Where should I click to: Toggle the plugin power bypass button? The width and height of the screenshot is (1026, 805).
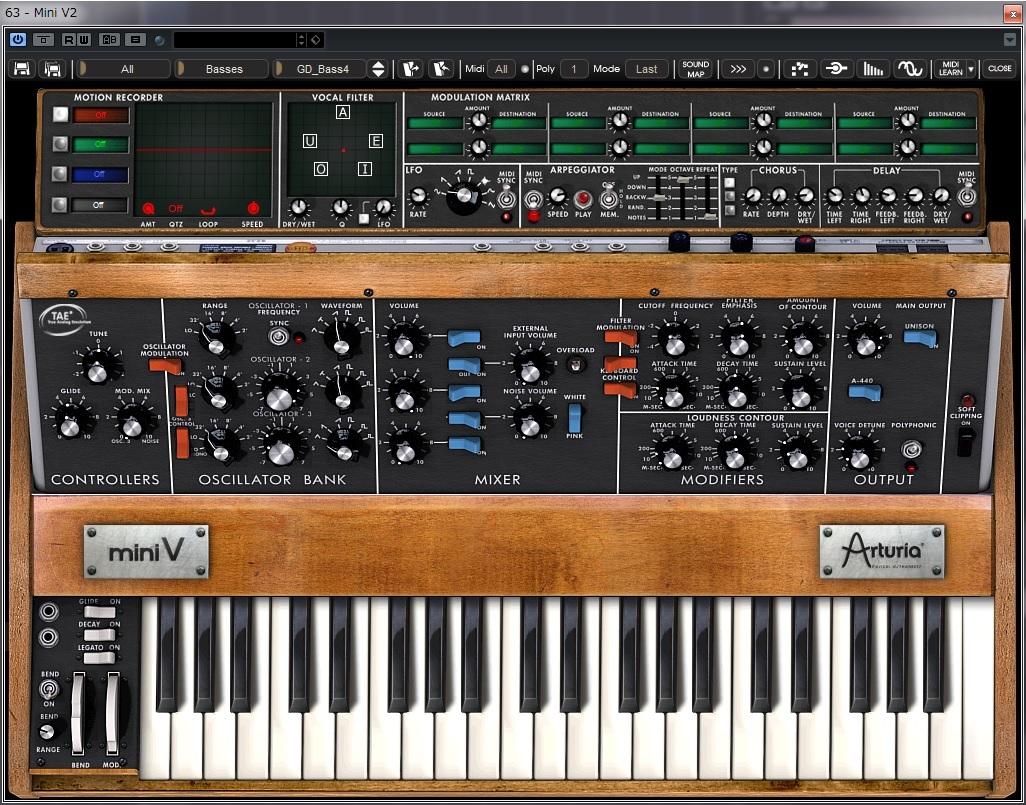point(18,39)
